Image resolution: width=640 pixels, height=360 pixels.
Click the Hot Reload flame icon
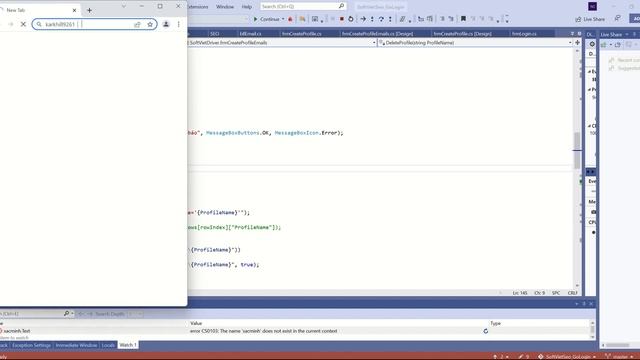point(290,19)
